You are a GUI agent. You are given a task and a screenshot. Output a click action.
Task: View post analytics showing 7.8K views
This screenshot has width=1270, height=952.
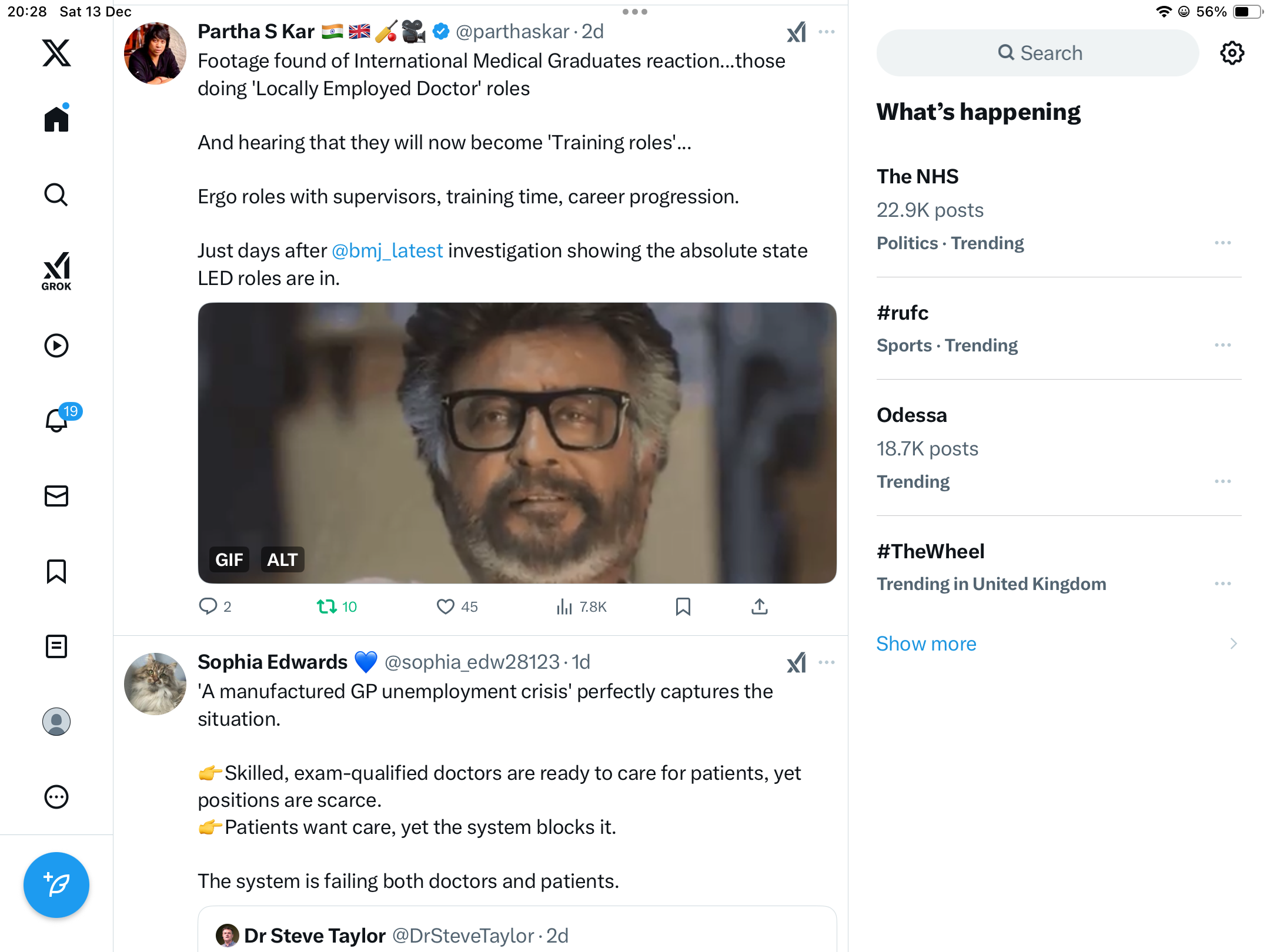(x=581, y=606)
